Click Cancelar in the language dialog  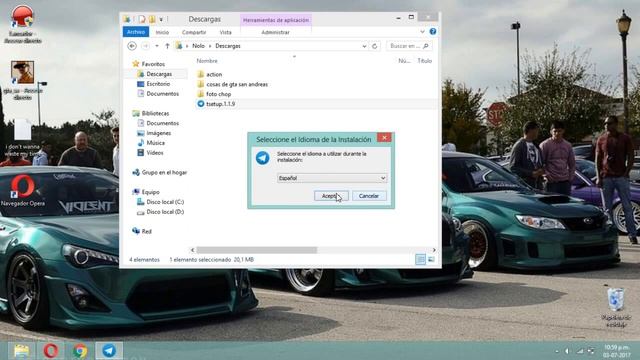[x=369, y=196]
